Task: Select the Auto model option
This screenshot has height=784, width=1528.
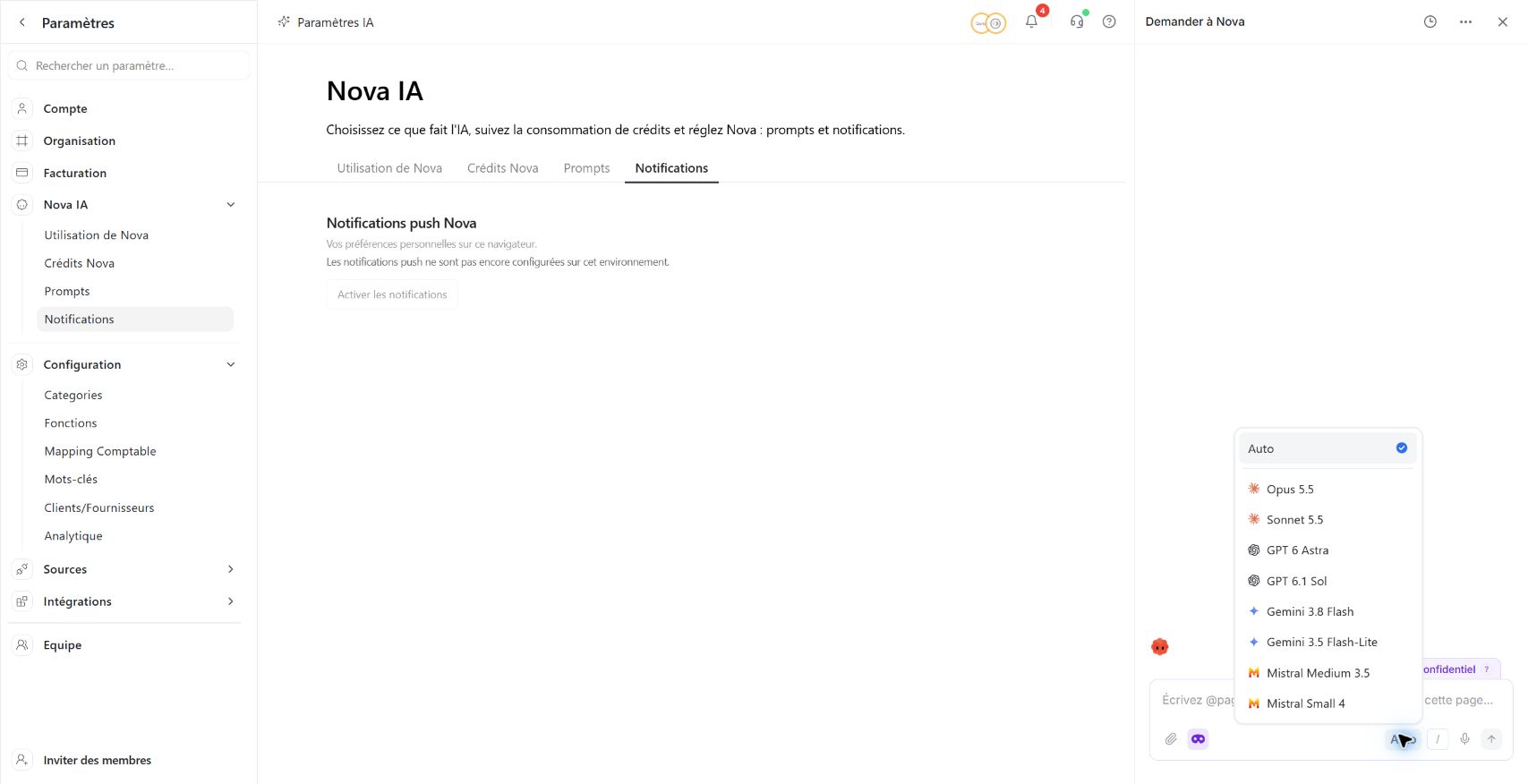Action: (1327, 449)
